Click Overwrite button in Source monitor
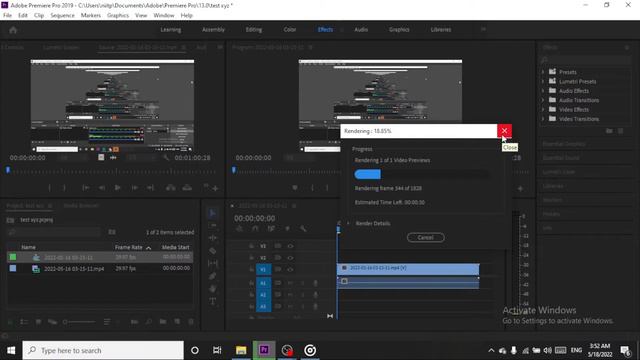This screenshot has height=360, width=640. [187, 188]
